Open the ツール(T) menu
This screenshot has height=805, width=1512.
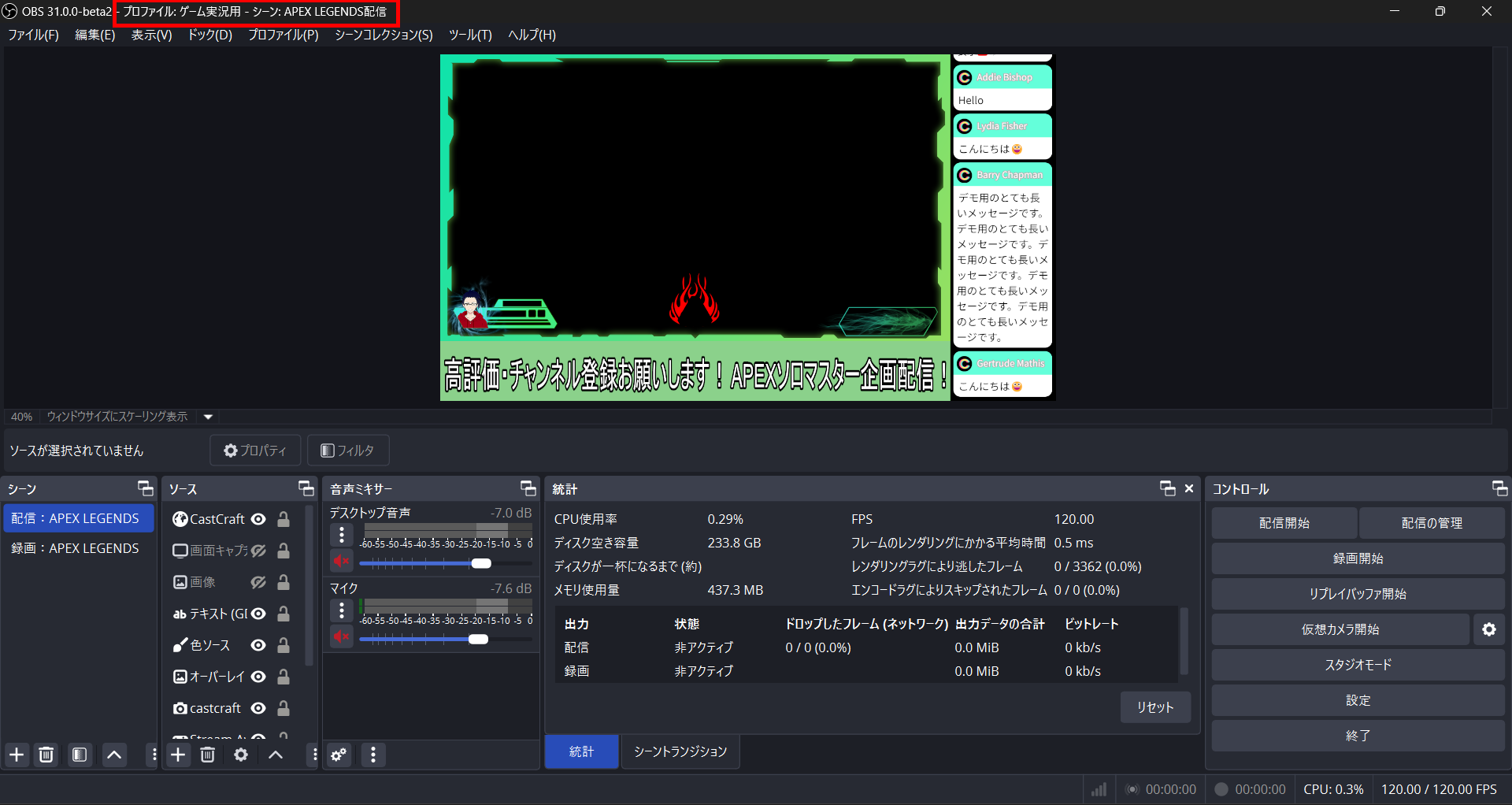coord(470,35)
